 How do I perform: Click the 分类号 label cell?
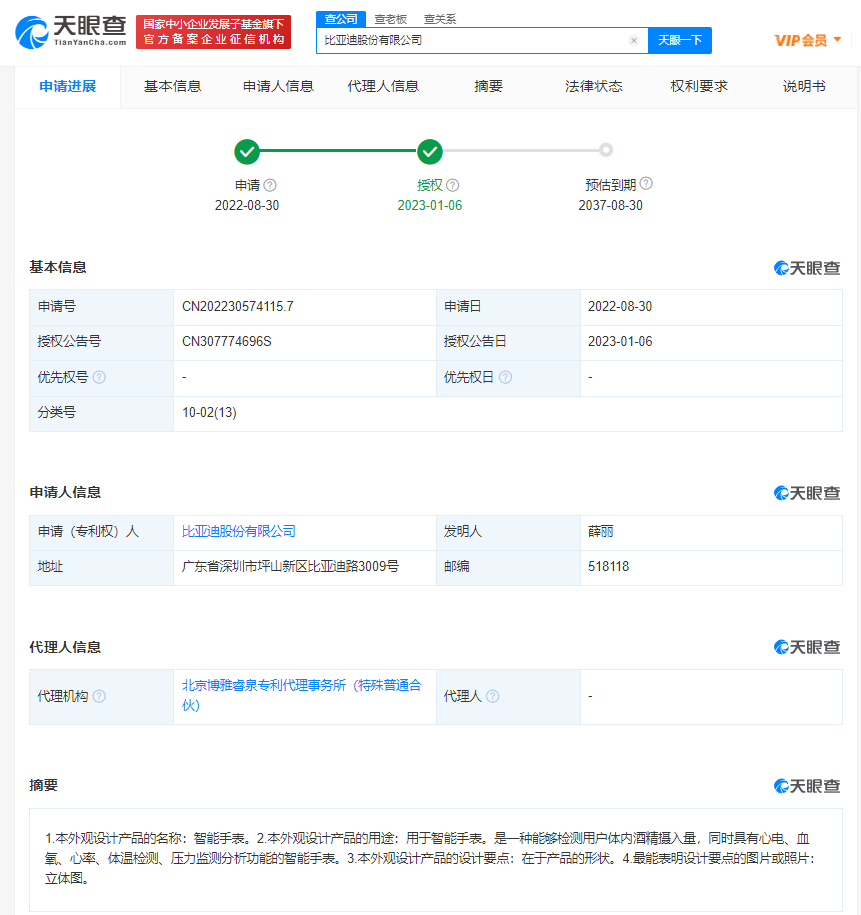click(x=102, y=414)
